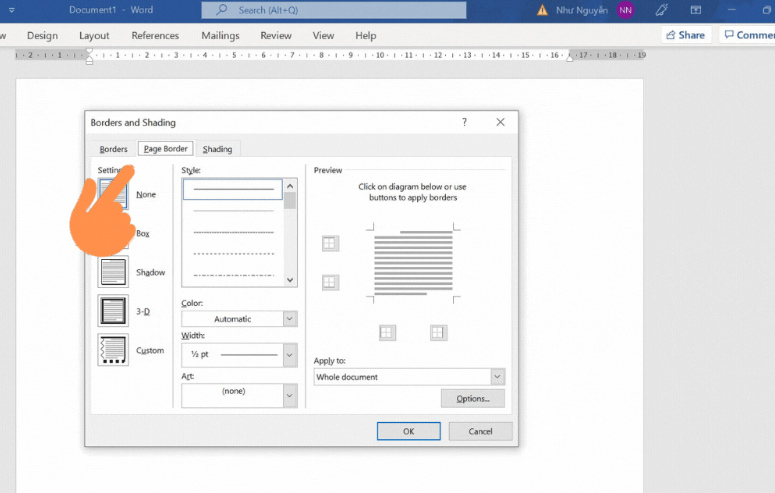
Task: Click the pen icon in title bar
Action: point(661,9)
